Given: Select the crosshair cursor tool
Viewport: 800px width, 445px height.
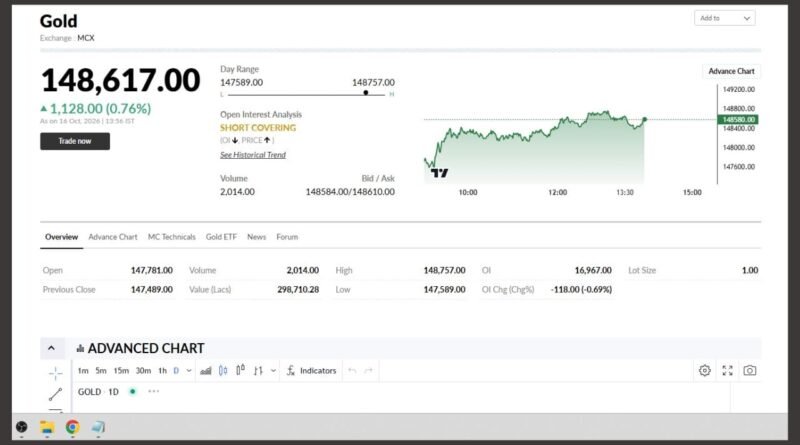Looking at the screenshot, I should (56, 373).
